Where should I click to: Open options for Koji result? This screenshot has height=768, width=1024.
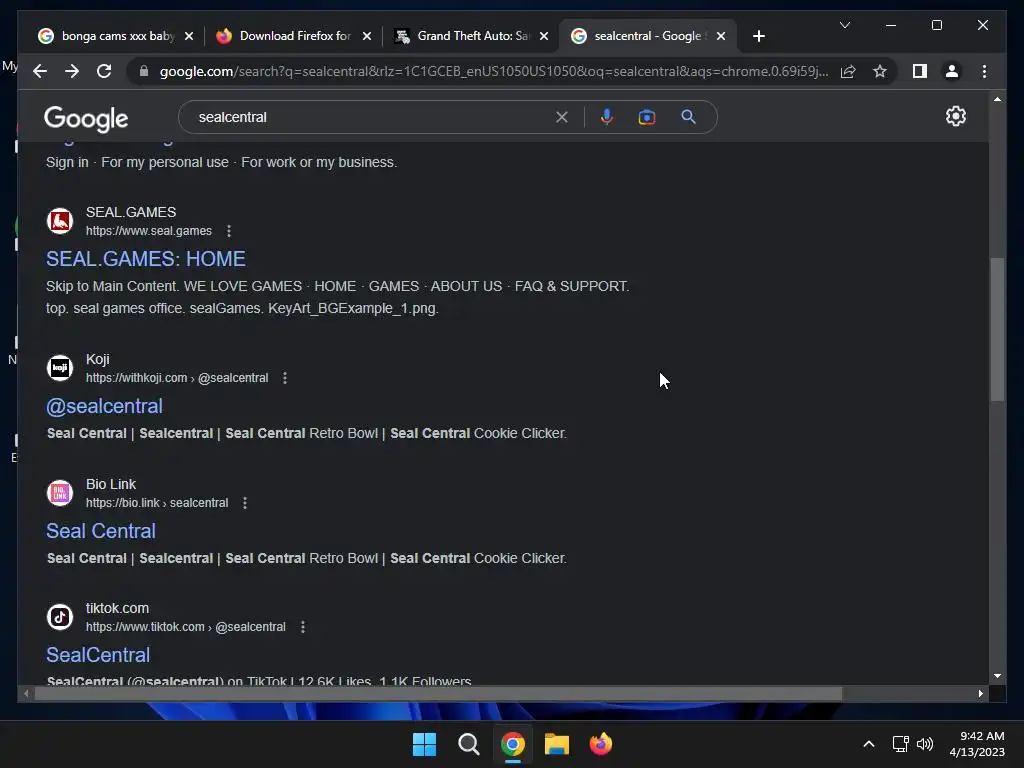tap(285, 377)
